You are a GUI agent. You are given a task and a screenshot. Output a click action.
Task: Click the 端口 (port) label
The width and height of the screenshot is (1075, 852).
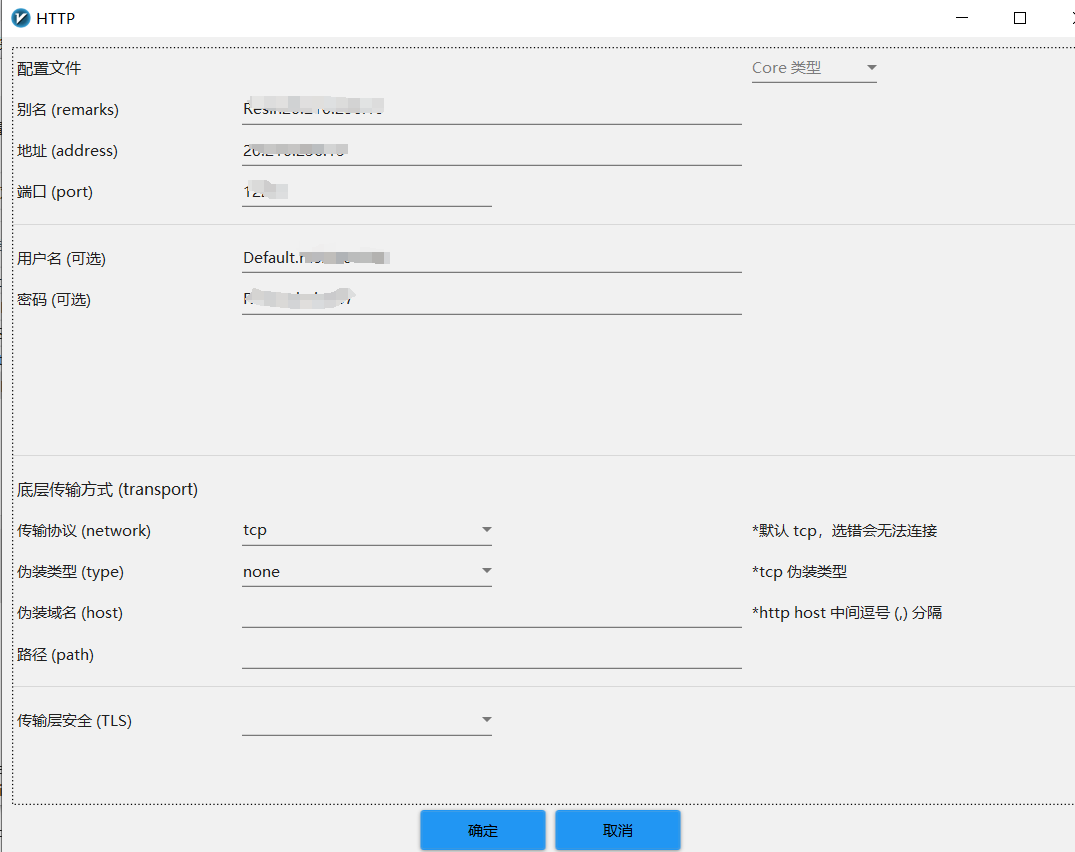55,192
